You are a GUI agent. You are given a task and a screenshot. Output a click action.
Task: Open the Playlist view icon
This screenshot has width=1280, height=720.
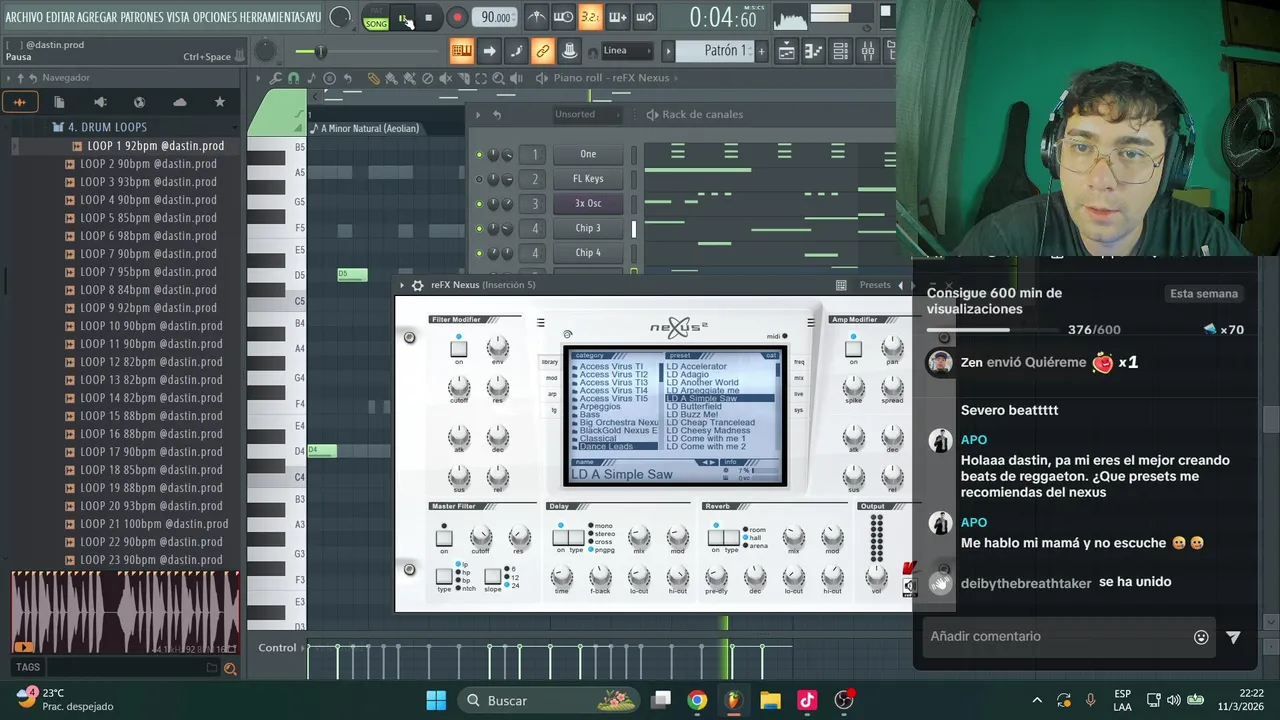coord(787,51)
